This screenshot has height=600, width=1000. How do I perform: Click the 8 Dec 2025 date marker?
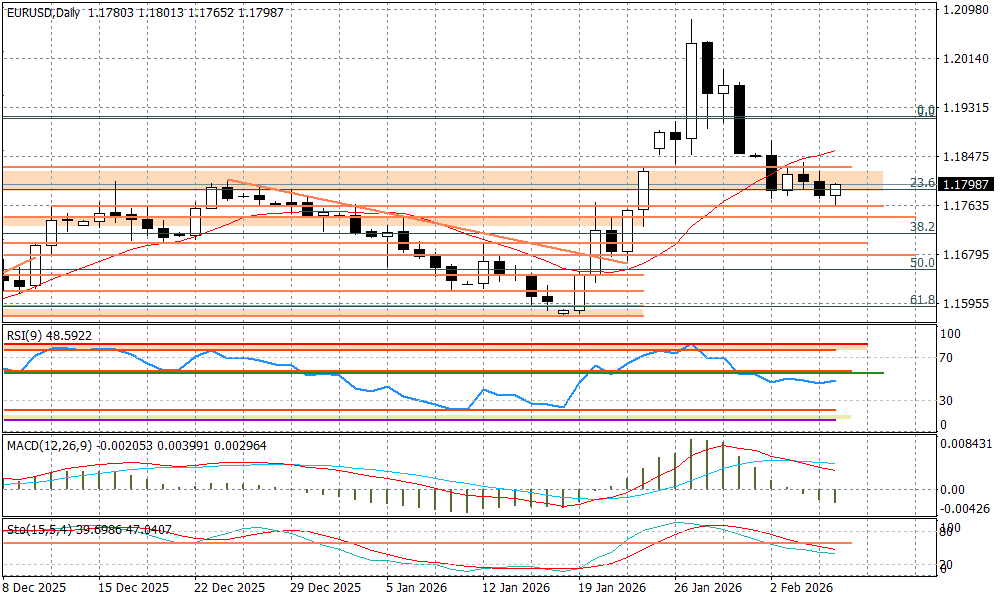pos(35,588)
